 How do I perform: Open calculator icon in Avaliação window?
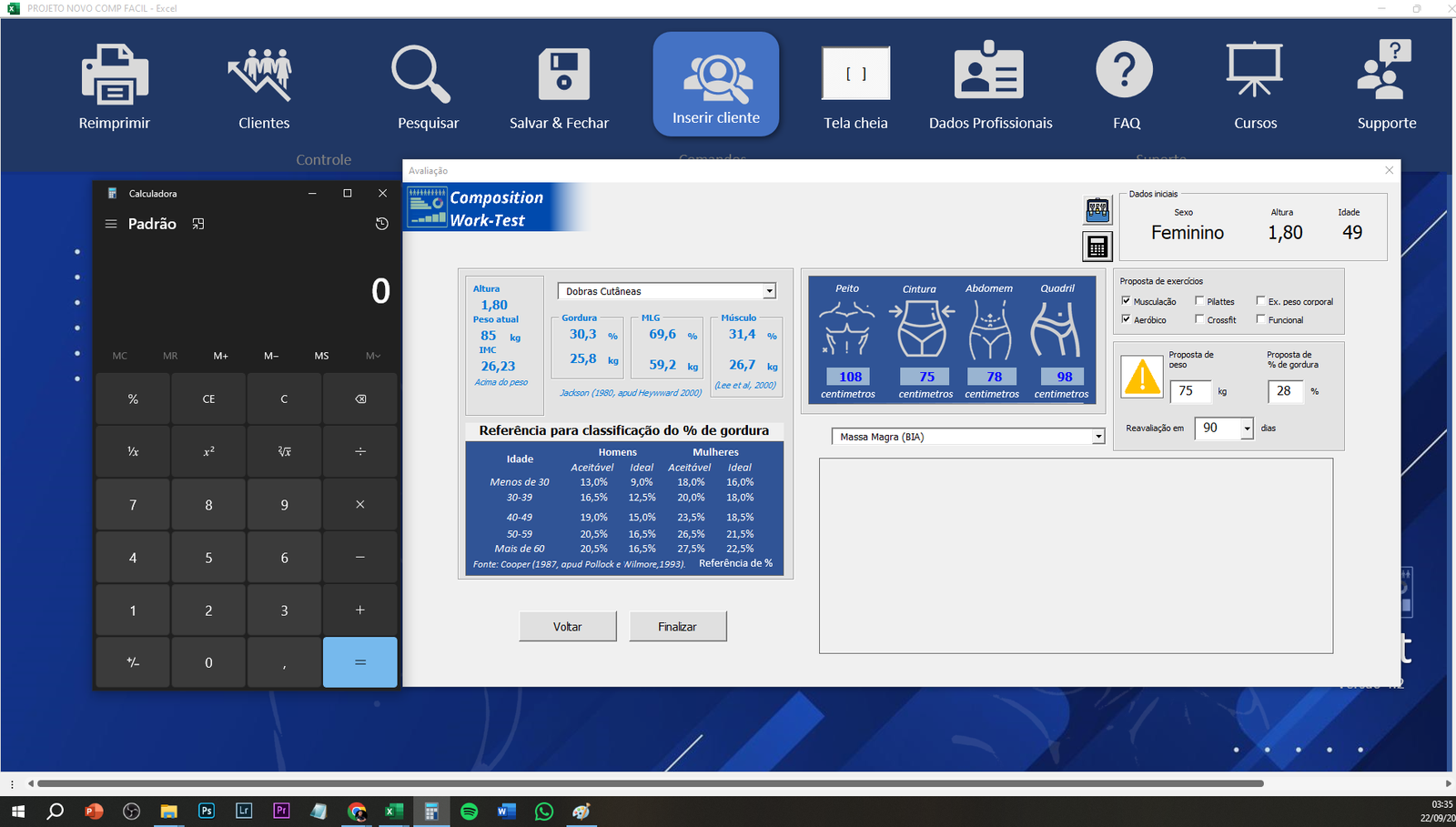1097,247
